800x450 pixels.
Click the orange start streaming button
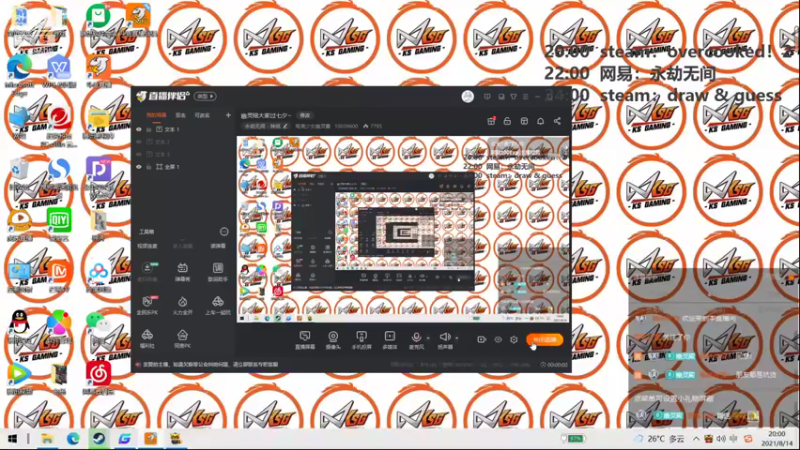click(x=544, y=339)
